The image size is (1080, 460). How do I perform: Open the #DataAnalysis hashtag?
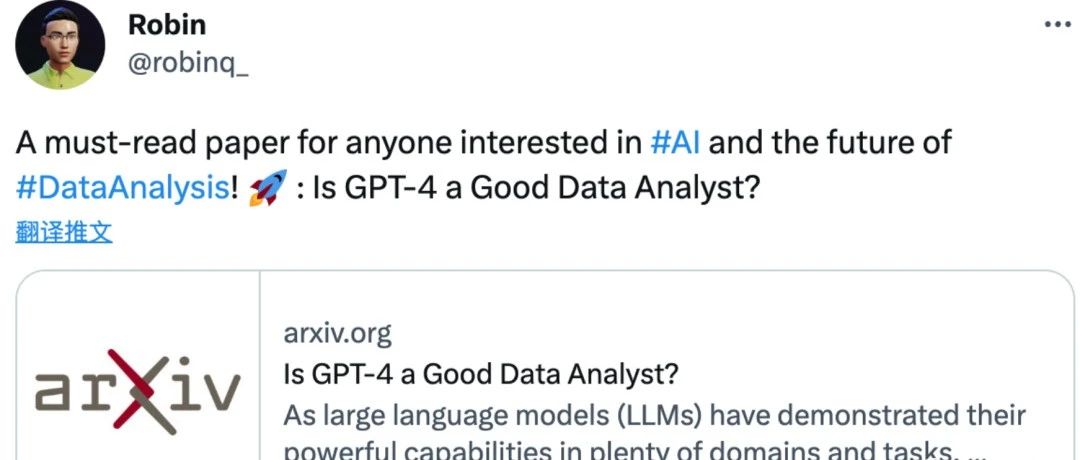pyautogui.click(x=123, y=188)
